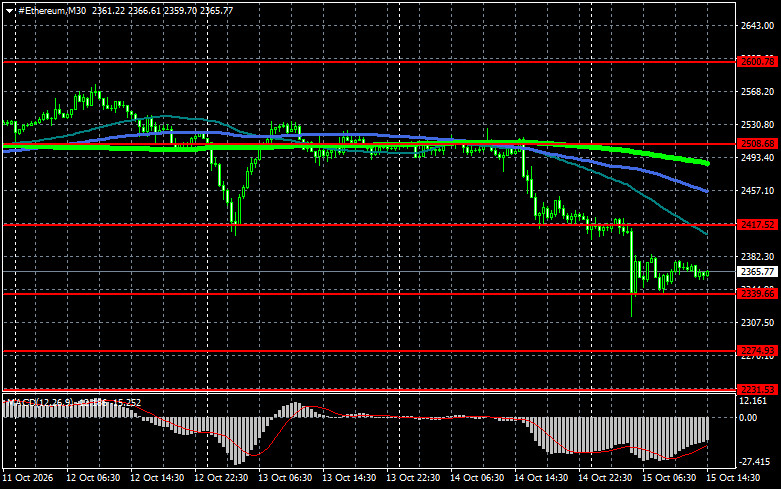Open the chart dropdown triangle beside #Ethereum
The width and height of the screenshot is (781, 489).
tap(9, 11)
